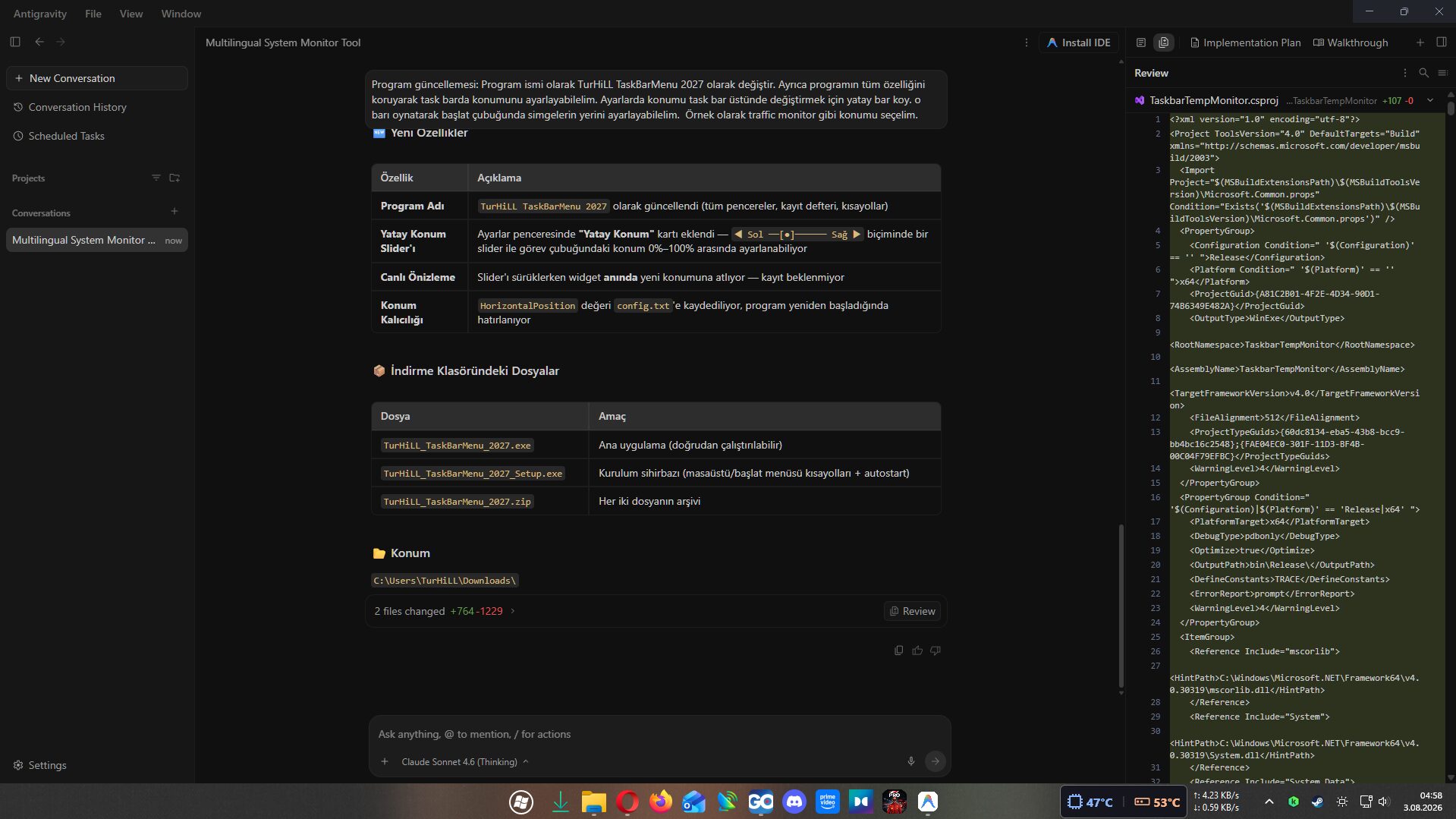Launch Firefox from the taskbar
This screenshot has width=1456, height=819.
[x=661, y=802]
